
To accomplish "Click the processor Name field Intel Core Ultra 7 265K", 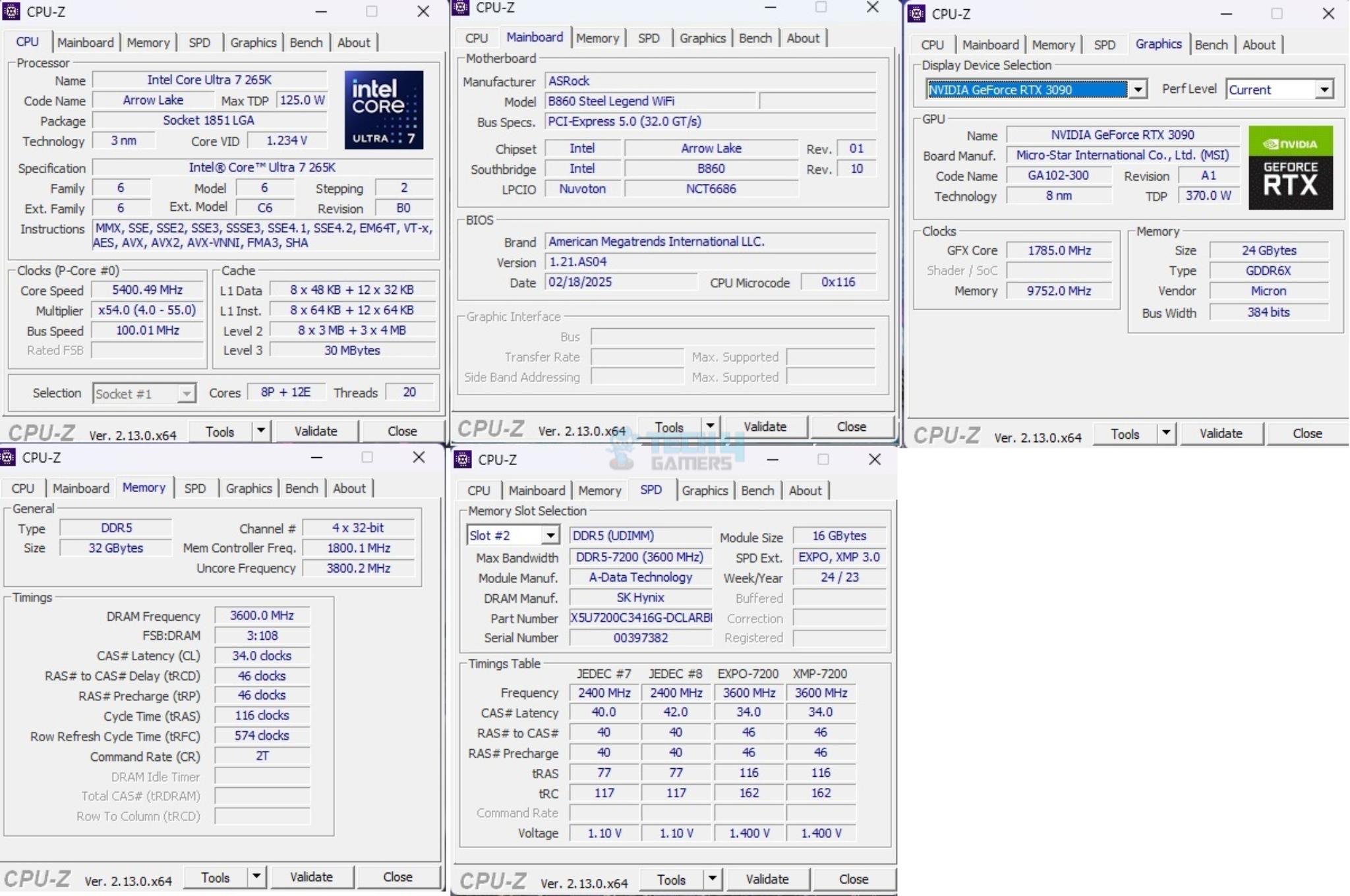I will click(x=209, y=80).
